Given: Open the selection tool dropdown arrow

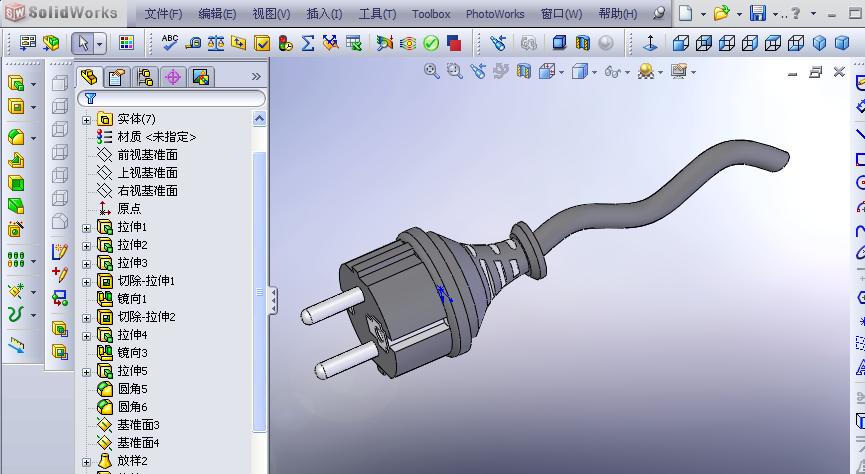Looking at the screenshot, I should point(100,44).
